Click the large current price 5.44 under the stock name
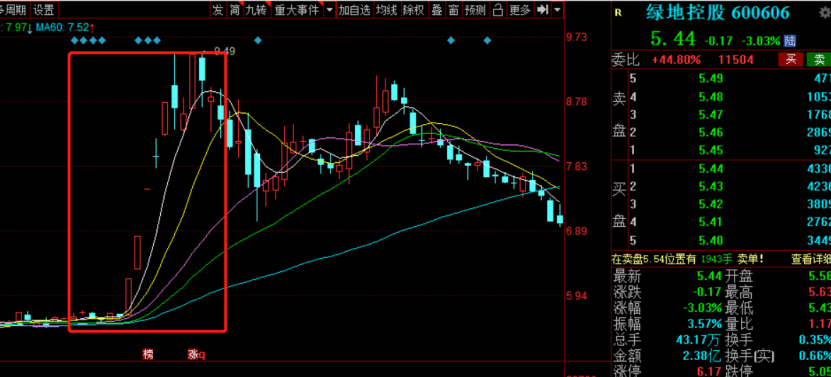This screenshot has width=831, height=377. click(673, 39)
